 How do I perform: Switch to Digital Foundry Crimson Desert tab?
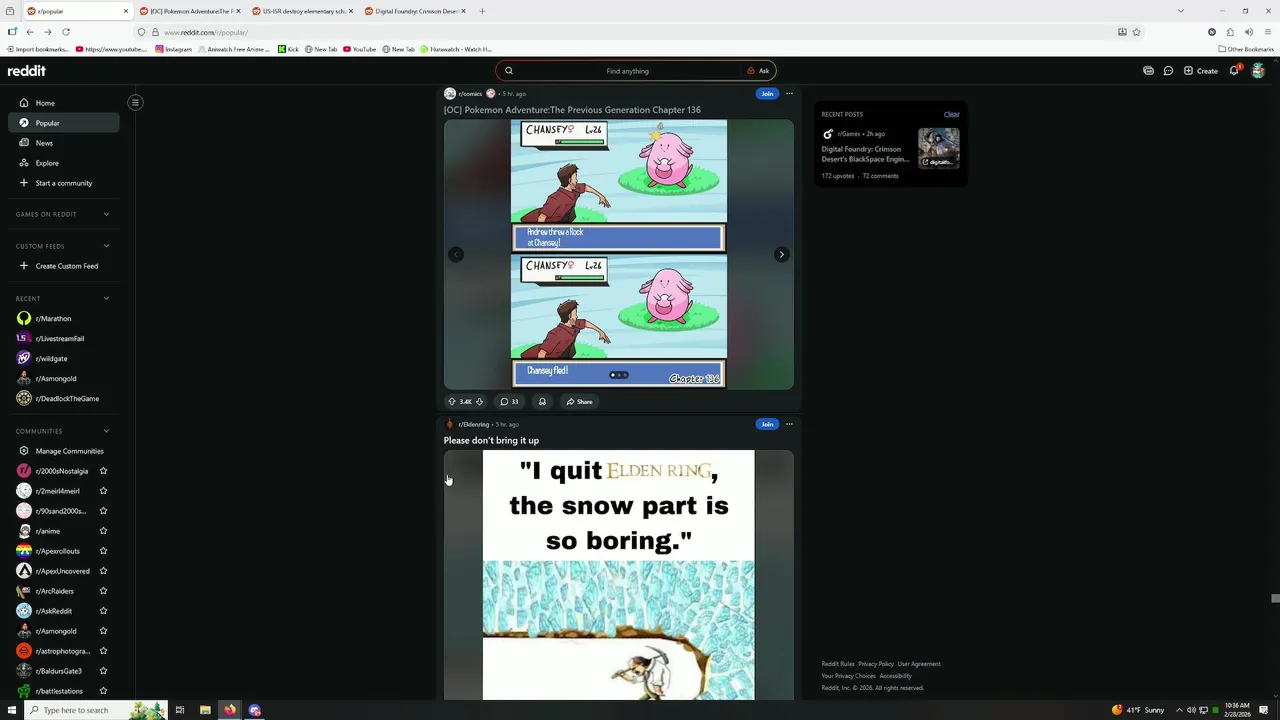(416, 11)
